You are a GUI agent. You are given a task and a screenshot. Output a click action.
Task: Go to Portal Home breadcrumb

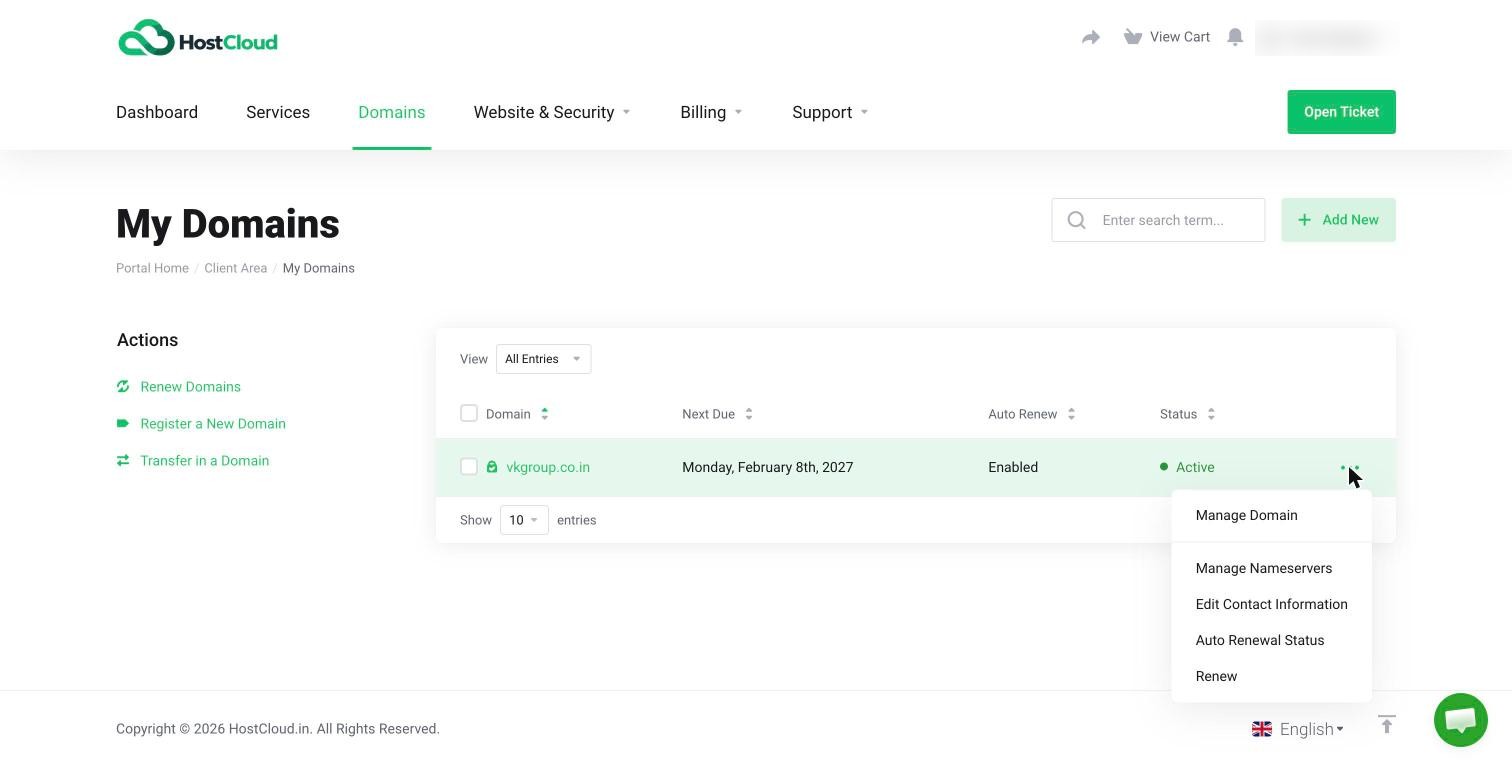point(152,268)
